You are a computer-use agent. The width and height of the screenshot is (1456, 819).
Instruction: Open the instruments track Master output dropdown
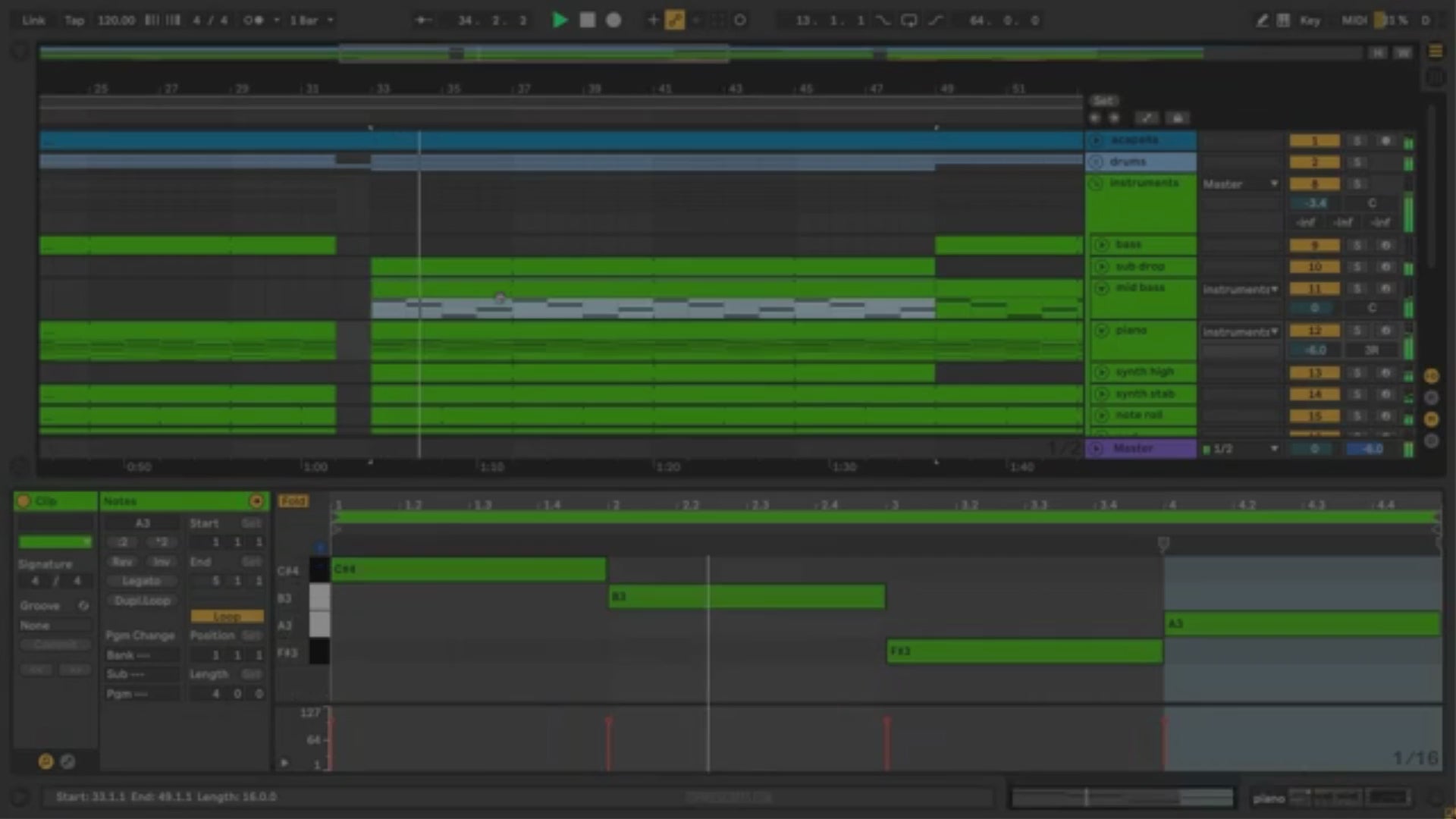tap(1241, 184)
